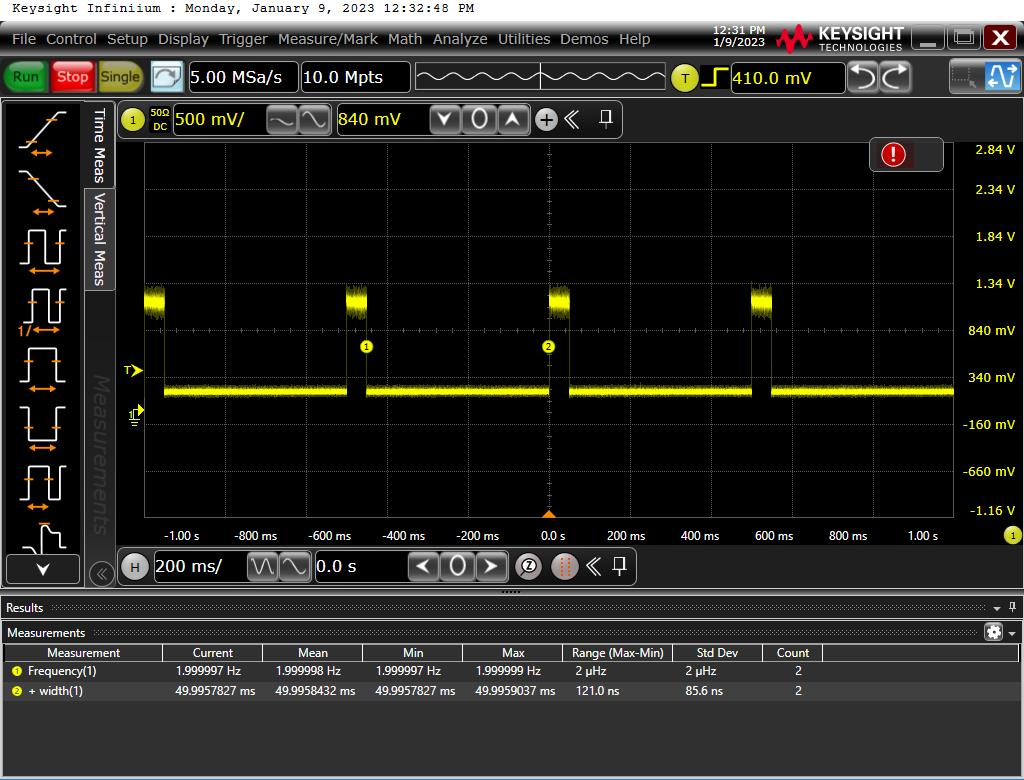Viewport: 1024px width, 780px height.
Task: Click the green Run button
Action: (26, 77)
